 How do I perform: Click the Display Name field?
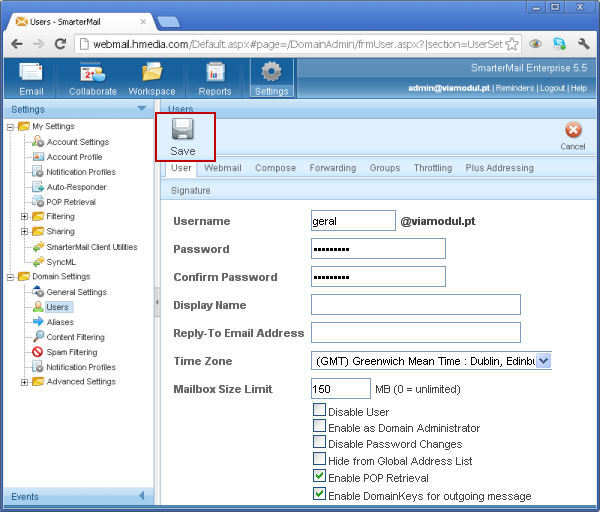(x=416, y=305)
